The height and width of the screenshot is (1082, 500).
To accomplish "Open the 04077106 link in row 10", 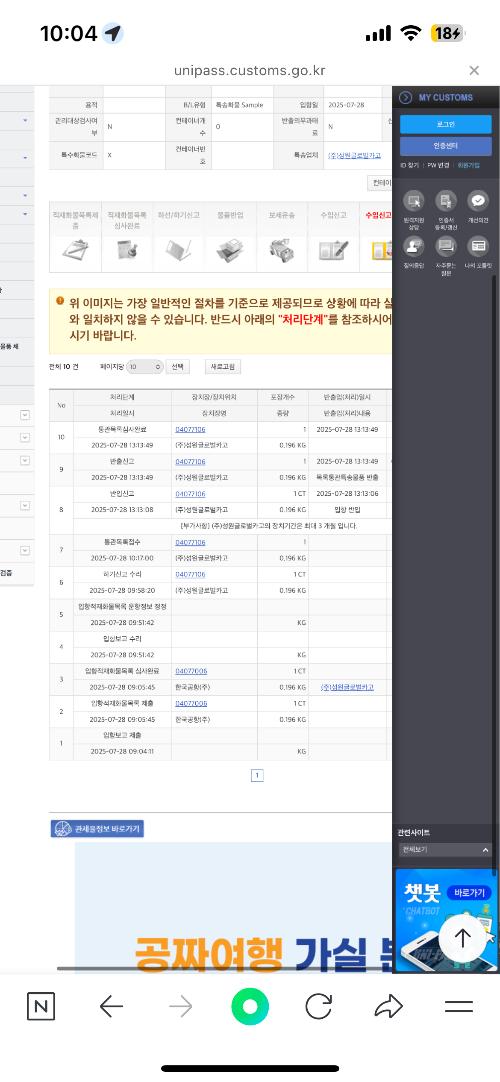I will tap(190, 429).
